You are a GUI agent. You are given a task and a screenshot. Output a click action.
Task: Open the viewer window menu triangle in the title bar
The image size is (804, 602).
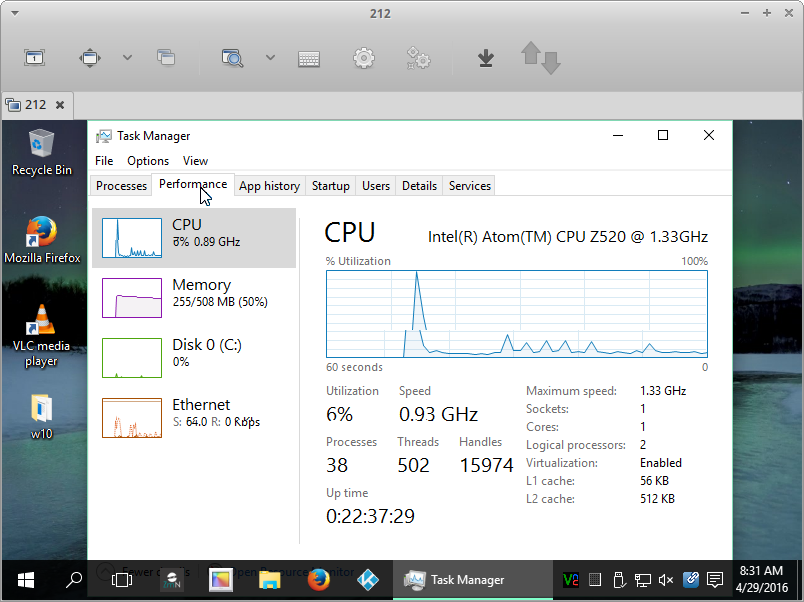coord(15,13)
